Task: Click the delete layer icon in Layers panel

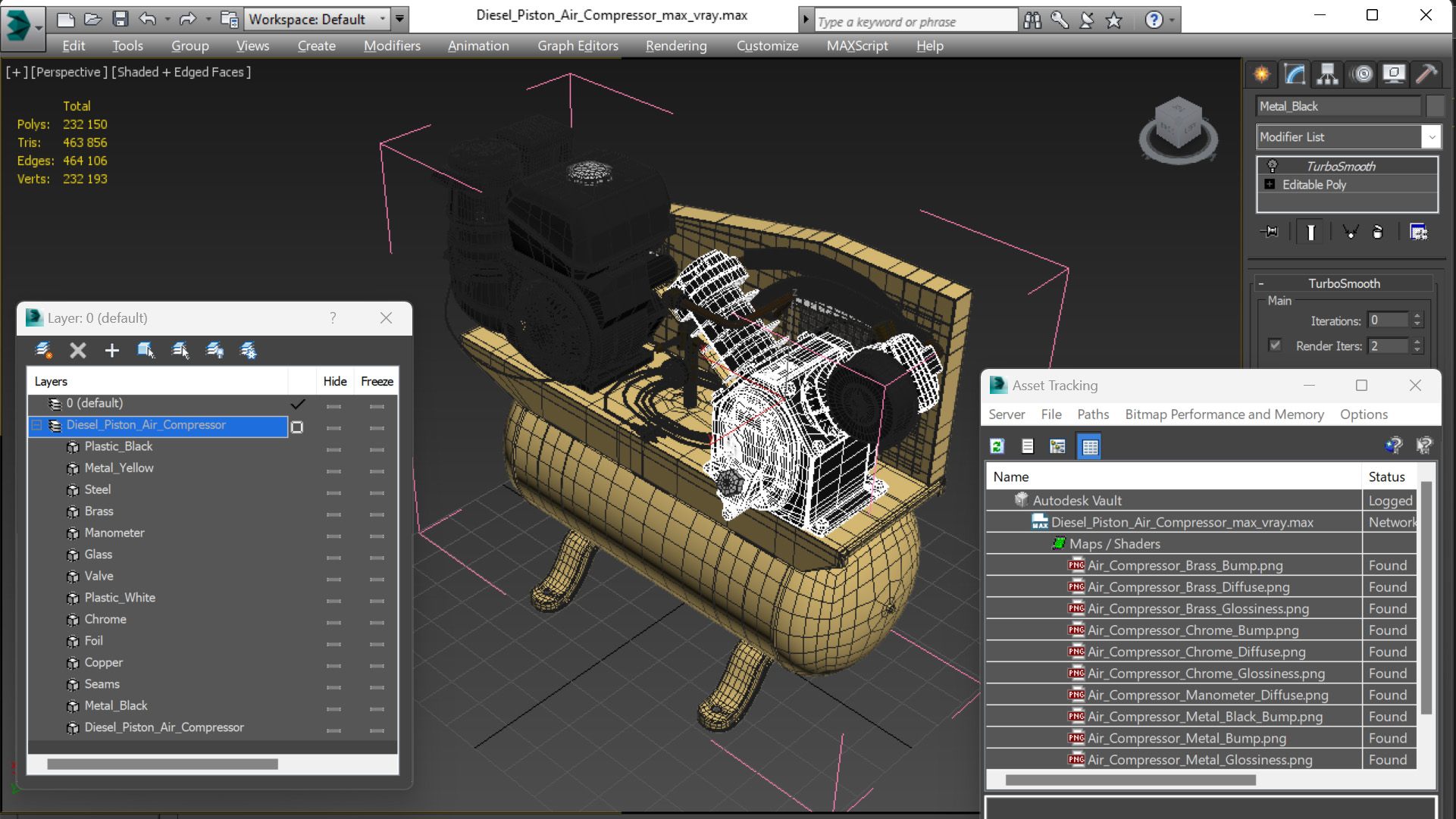Action: (77, 349)
